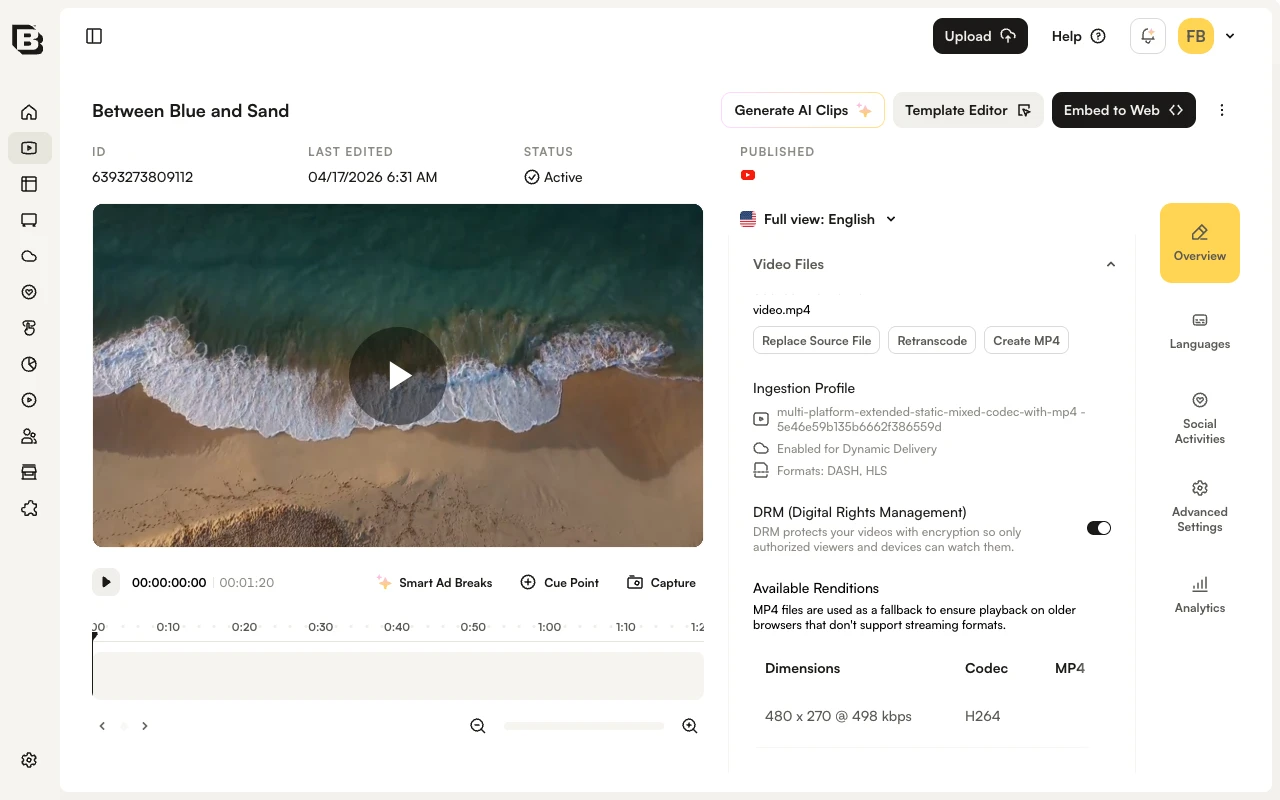
Task: Open the notifications bell
Action: (x=1148, y=36)
